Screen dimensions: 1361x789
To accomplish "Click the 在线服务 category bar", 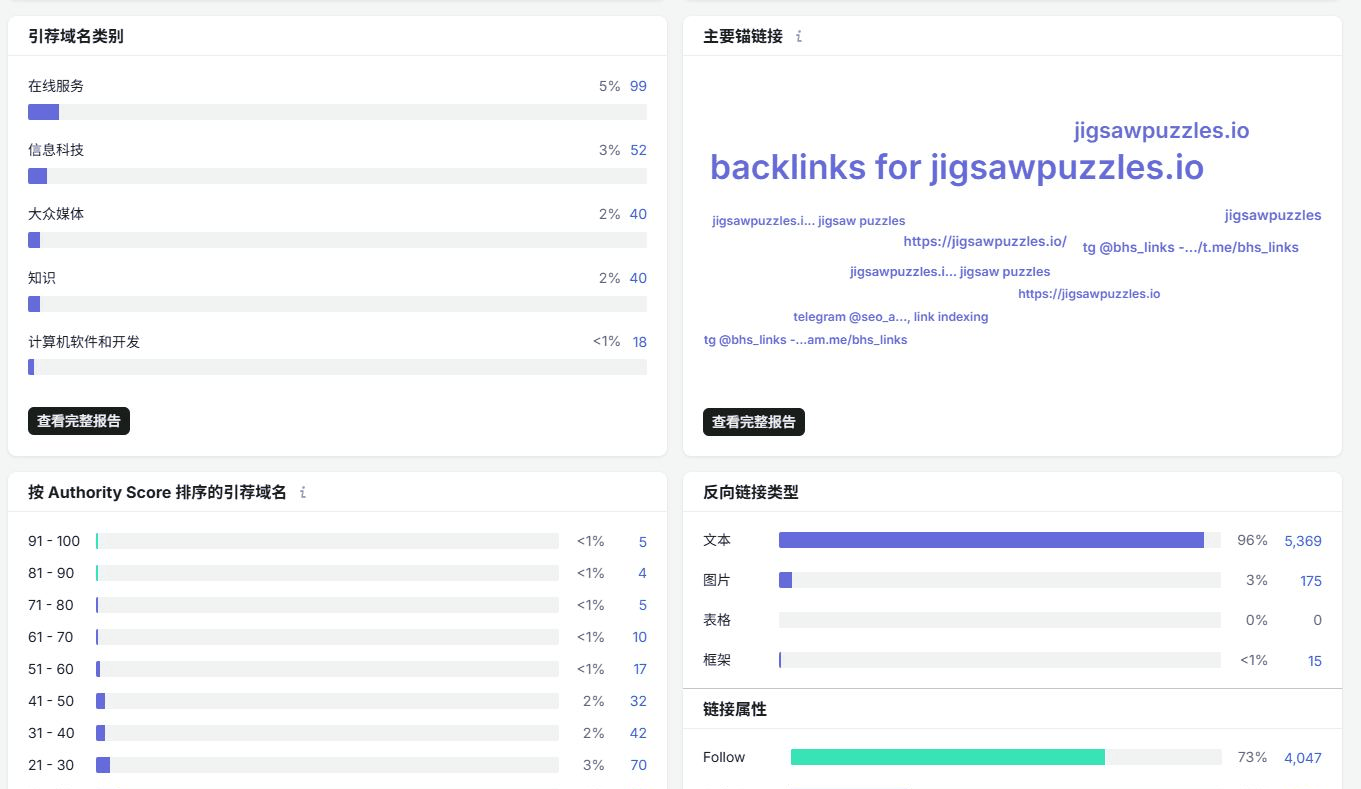I will pos(337,112).
